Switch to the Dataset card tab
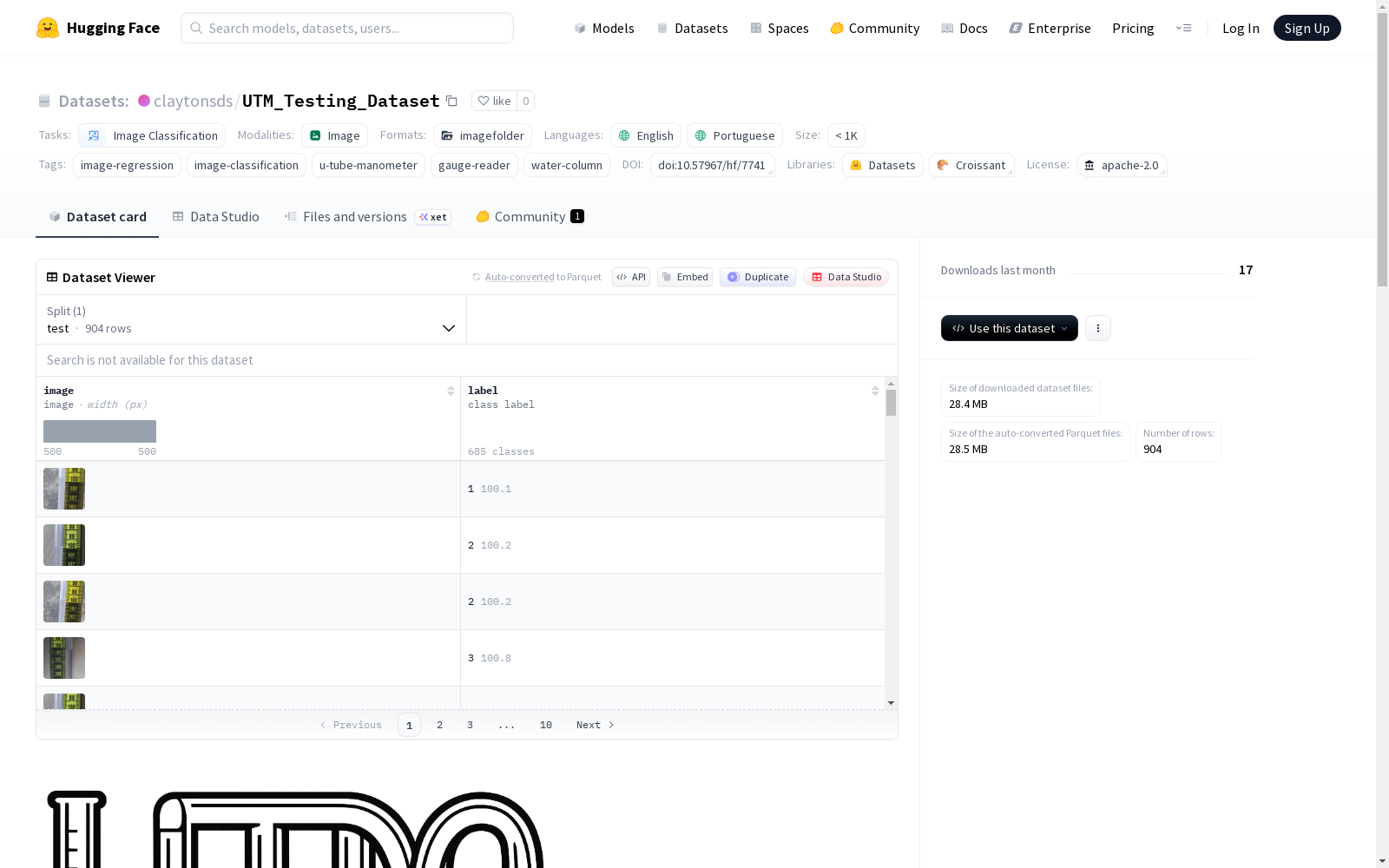Image resolution: width=1389 pixels, height=868 pixels. click(x=97, y=217)
